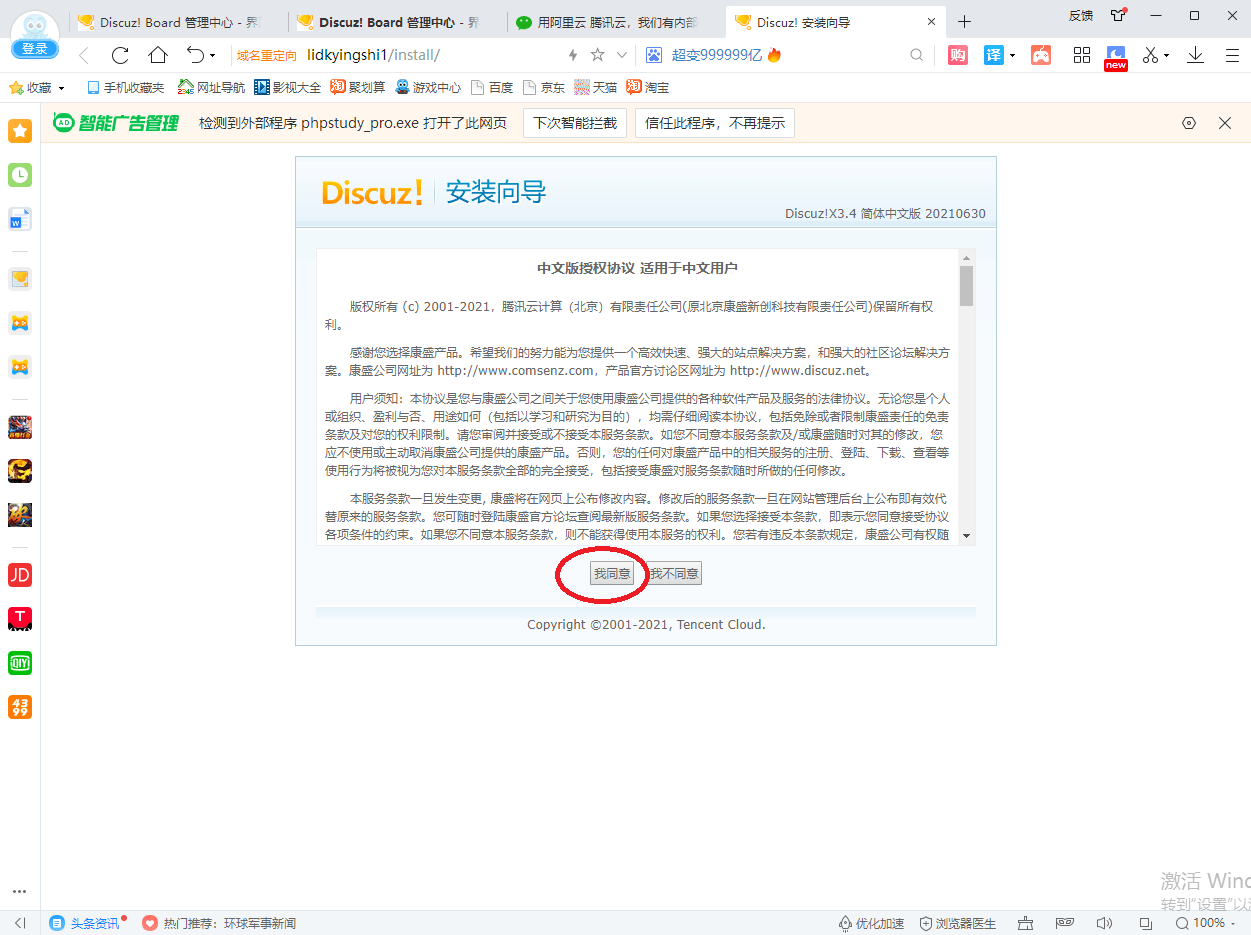Image resolution: width=1251 pixels, height=935 pixels.
Task: Click the scissors screenshot tool
Action: pos(1151,55)
